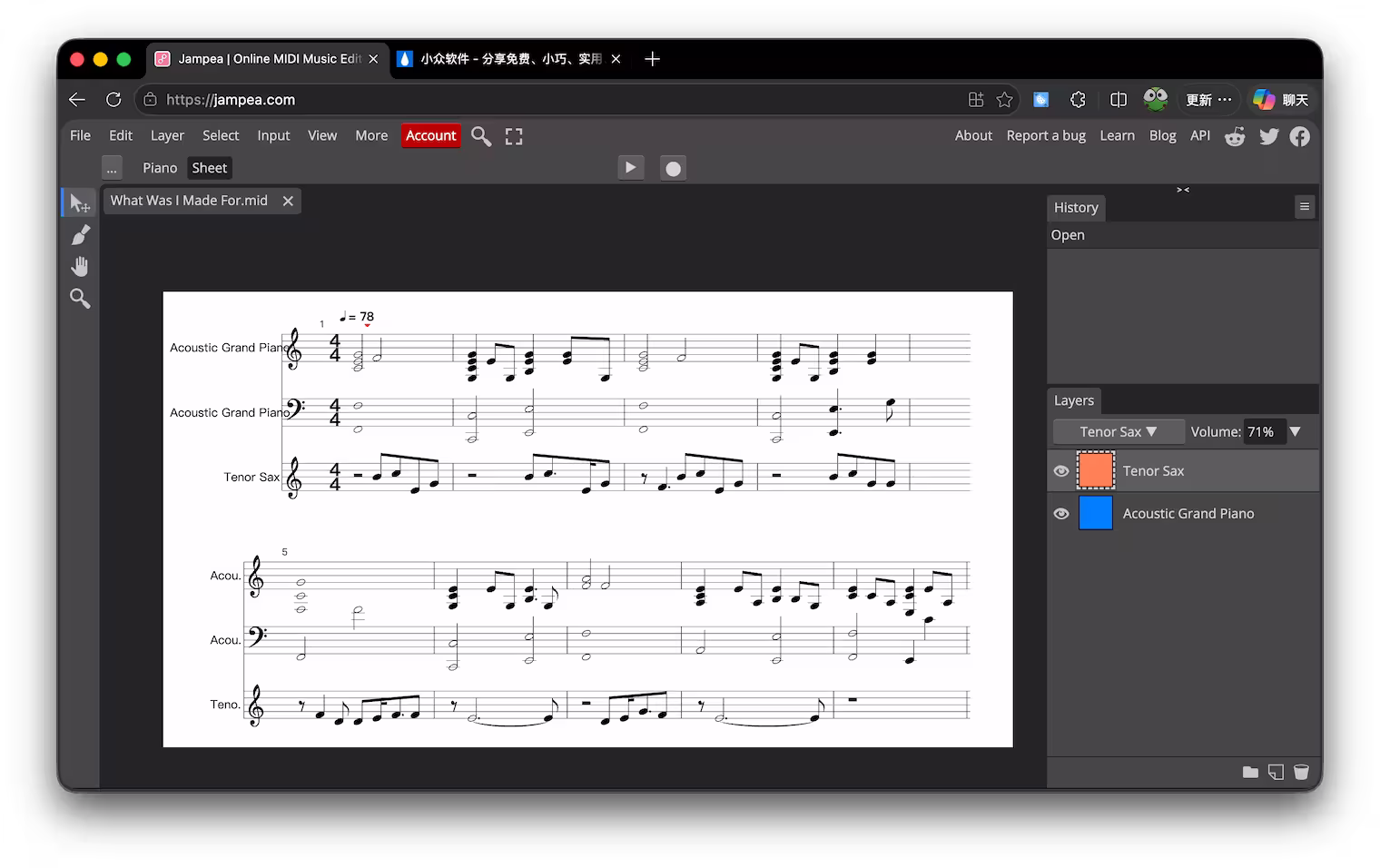Open the browser extensions puzzle icon
1380x868 pixels.
[1078, 100]
